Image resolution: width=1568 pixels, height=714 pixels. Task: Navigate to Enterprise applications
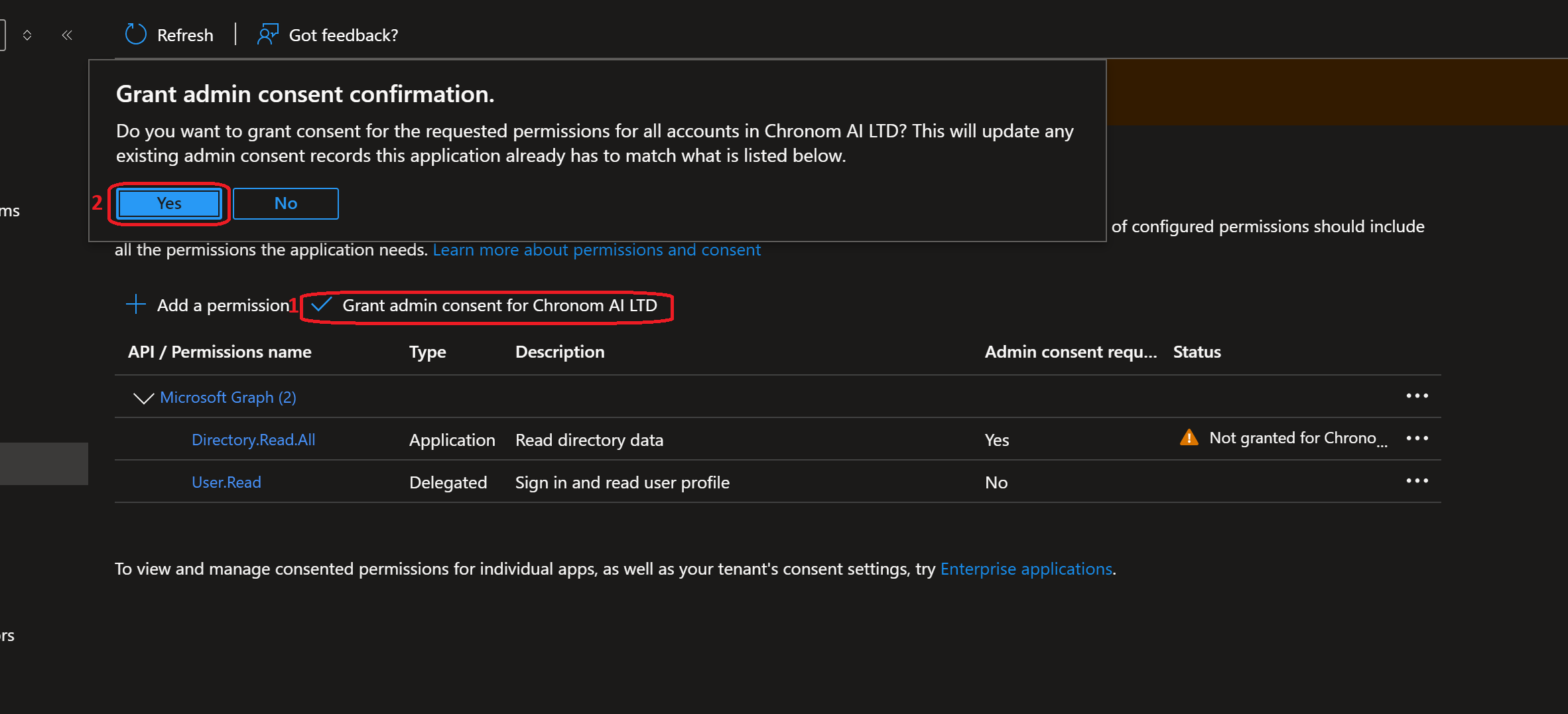[1025, 569]
